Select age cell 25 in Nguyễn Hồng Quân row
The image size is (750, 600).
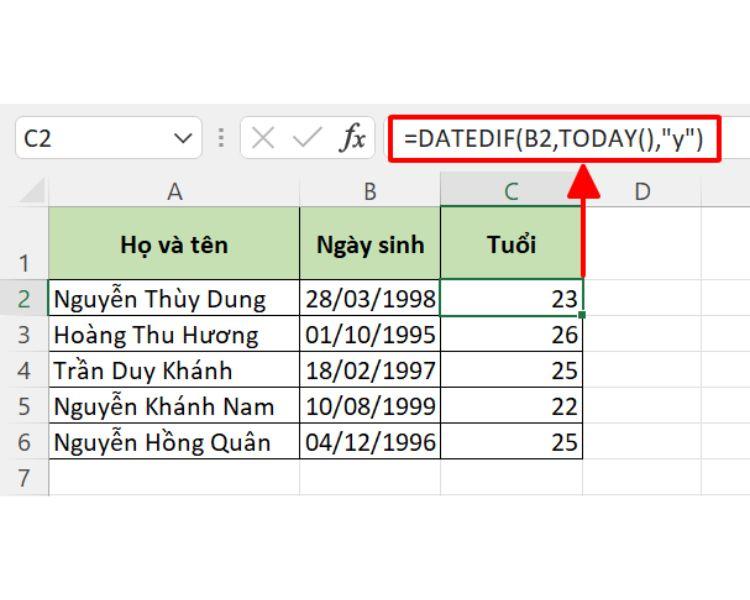click(x=511, y=442)
